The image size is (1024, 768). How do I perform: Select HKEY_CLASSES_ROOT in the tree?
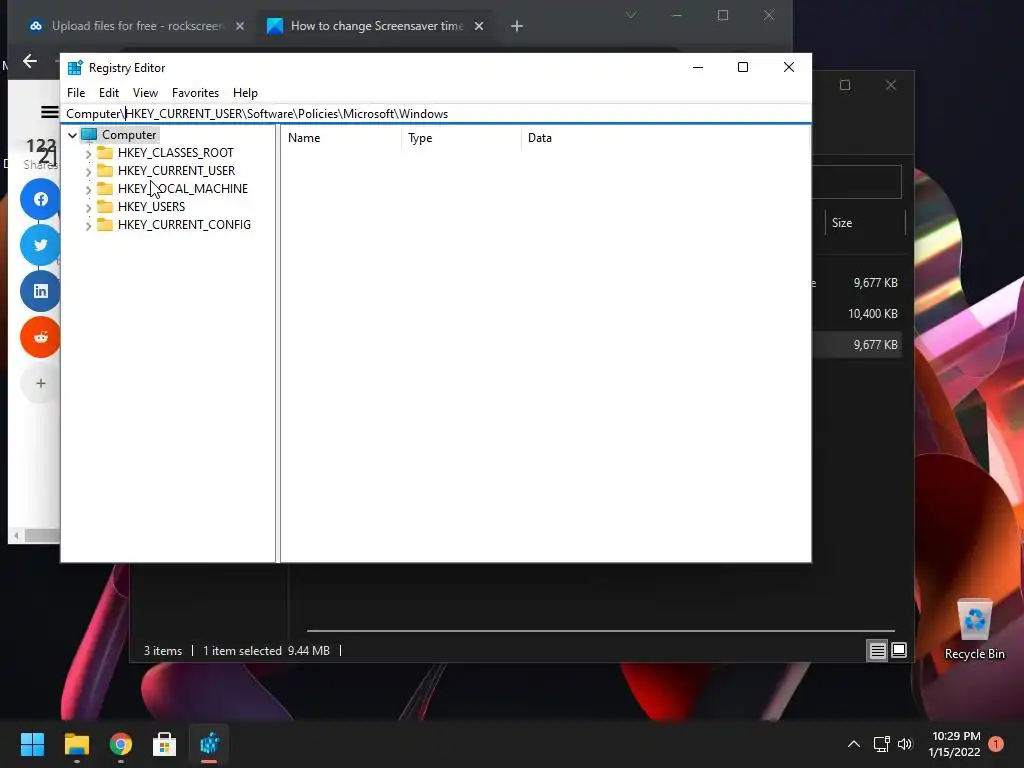(x=176, y=153)
